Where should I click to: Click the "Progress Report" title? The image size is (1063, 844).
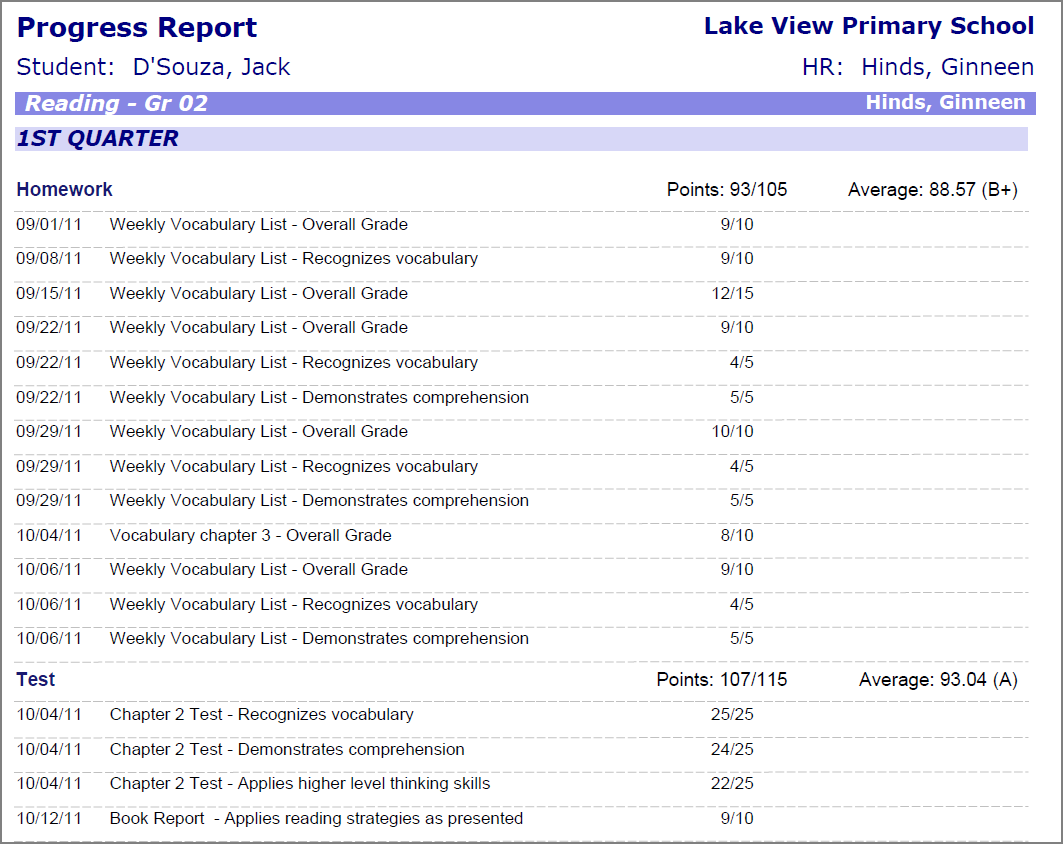136,28
